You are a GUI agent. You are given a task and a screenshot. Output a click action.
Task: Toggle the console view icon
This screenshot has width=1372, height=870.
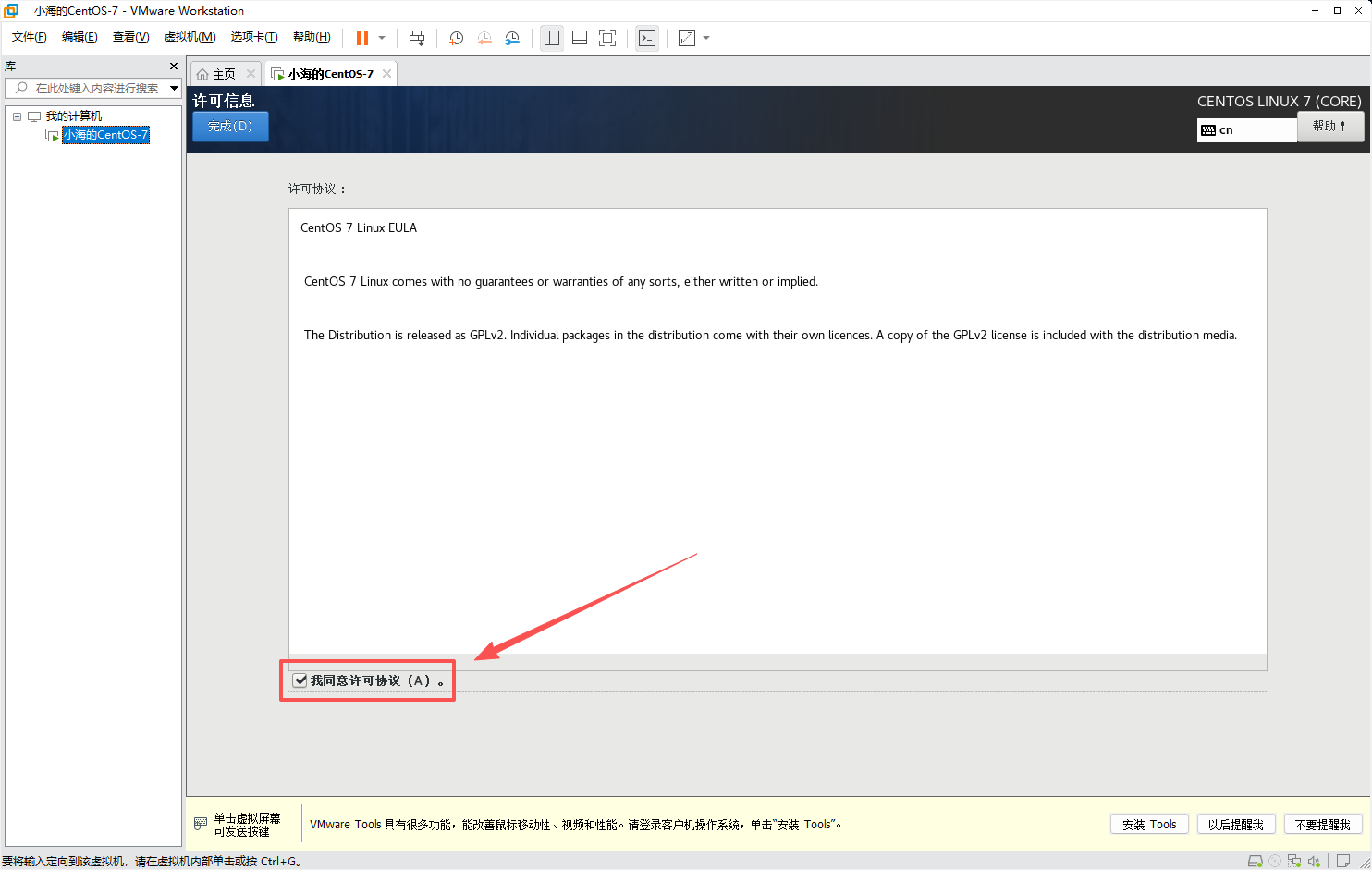tap(647, 38)
